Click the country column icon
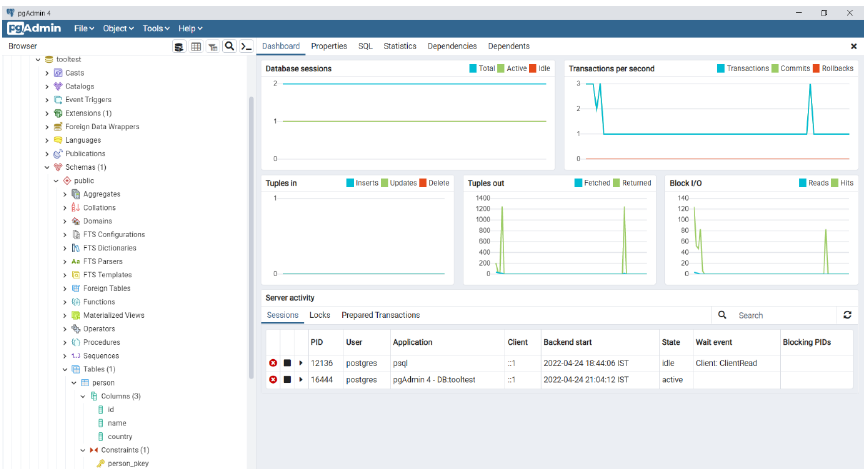The height and width of the screenshot is (469, 868). click(101, 436)
